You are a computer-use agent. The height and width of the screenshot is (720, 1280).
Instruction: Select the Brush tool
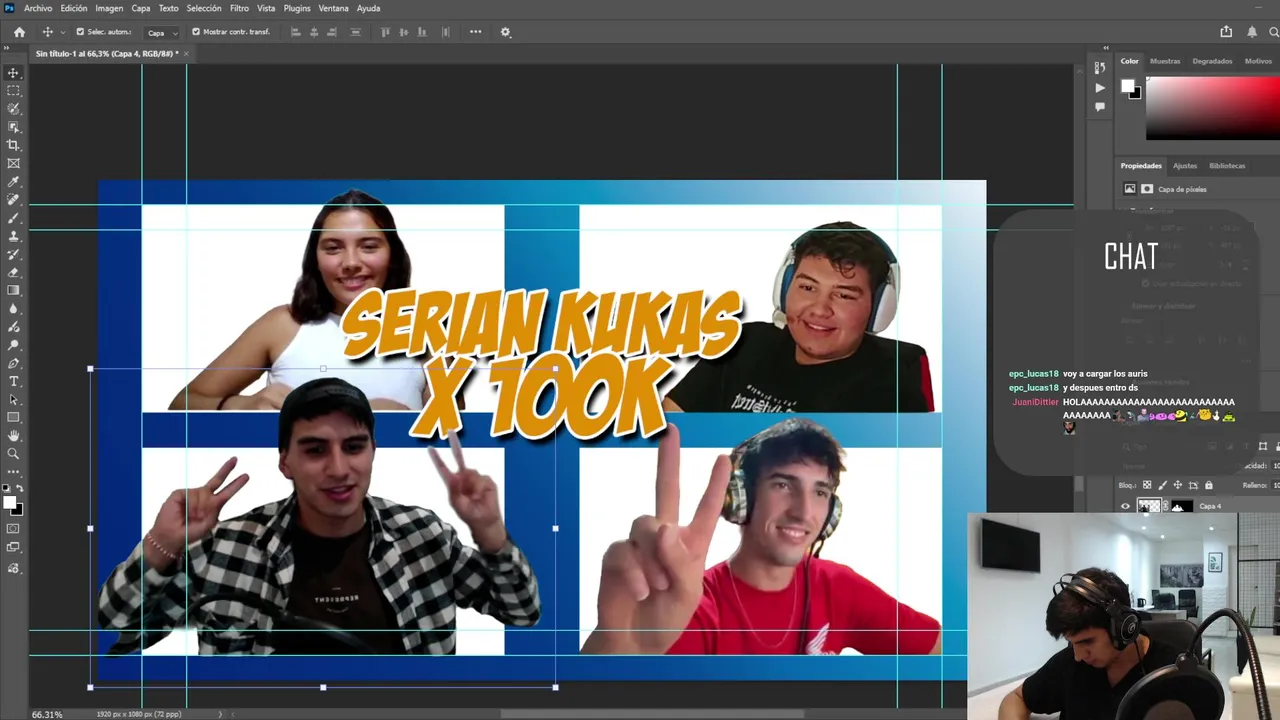(x=13, y=218)
